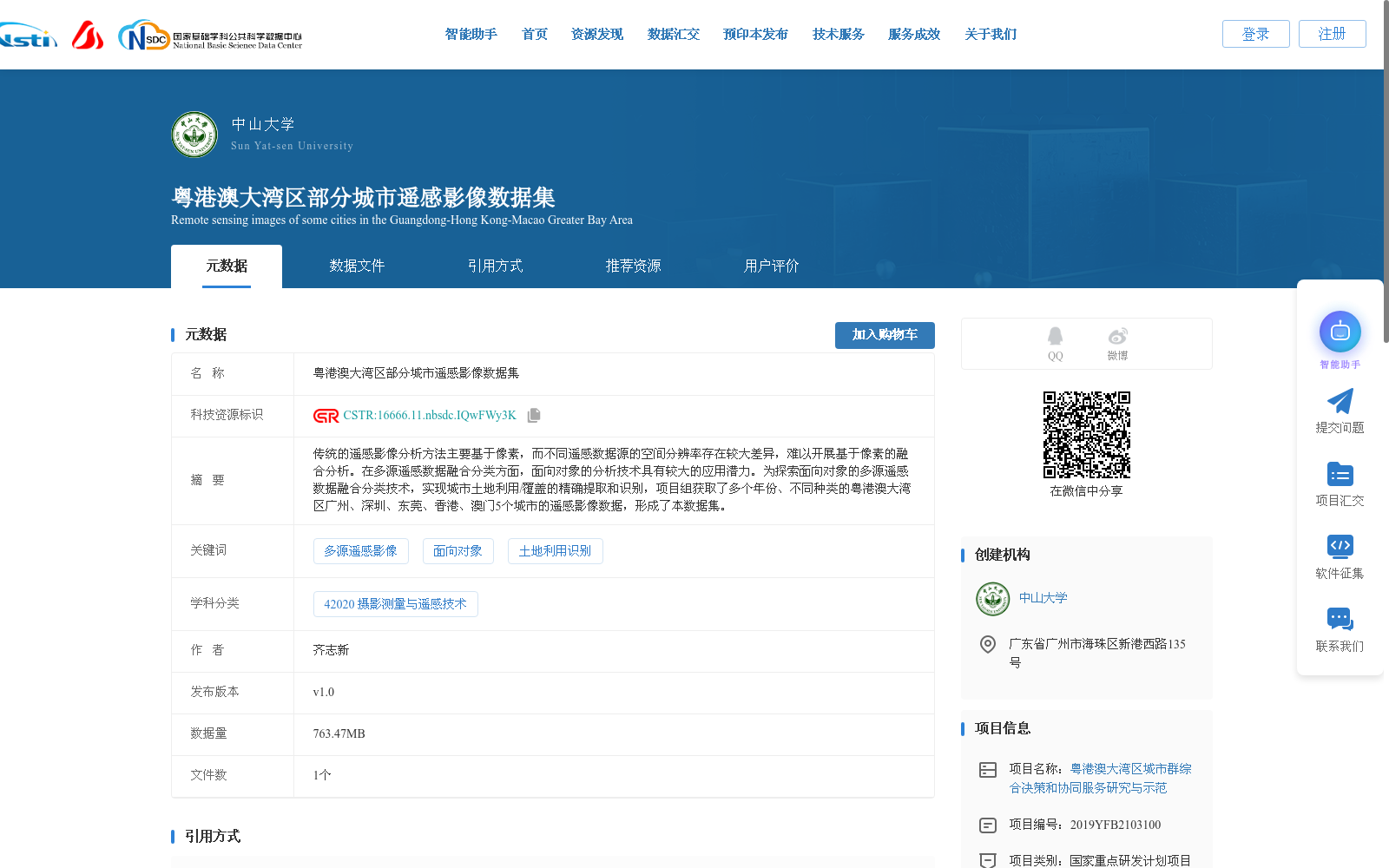Copy the CSTR identifier using the copy icon
Image resolution: width=1389 pixels, height=868 pixels.
tap(534, 415)
